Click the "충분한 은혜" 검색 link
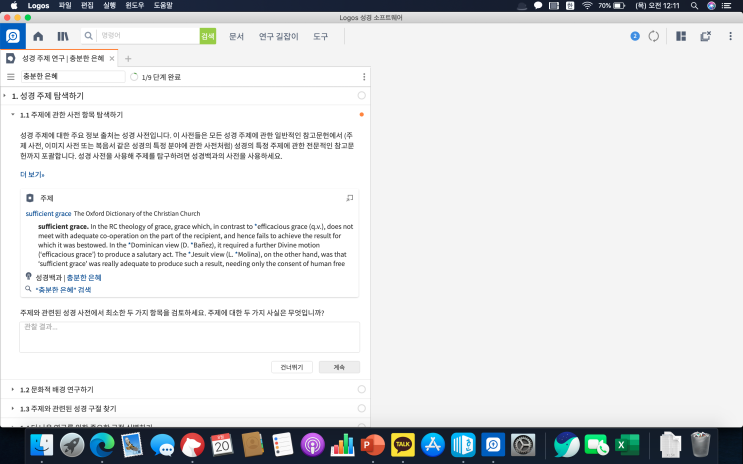743x464 pixels. click(63, 290)
